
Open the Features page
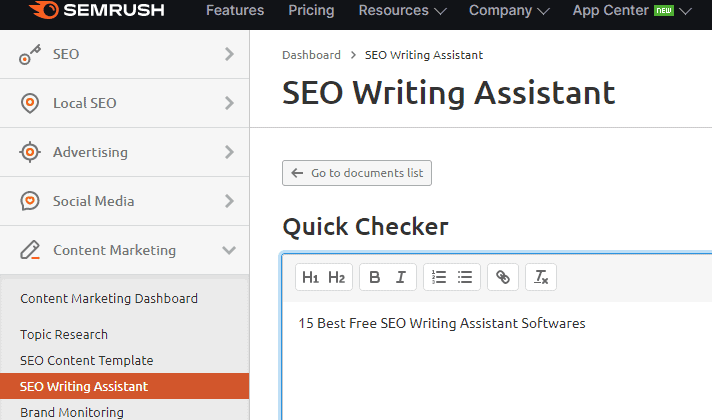pos(235,10)
